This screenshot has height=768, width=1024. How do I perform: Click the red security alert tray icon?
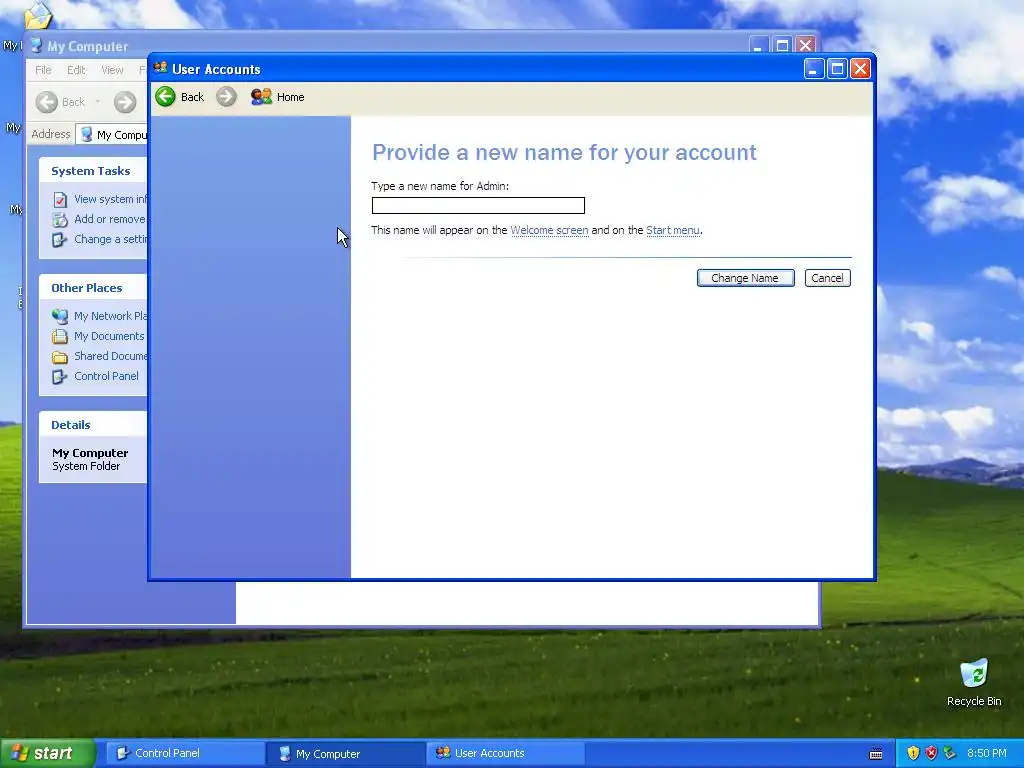point(931,753)
